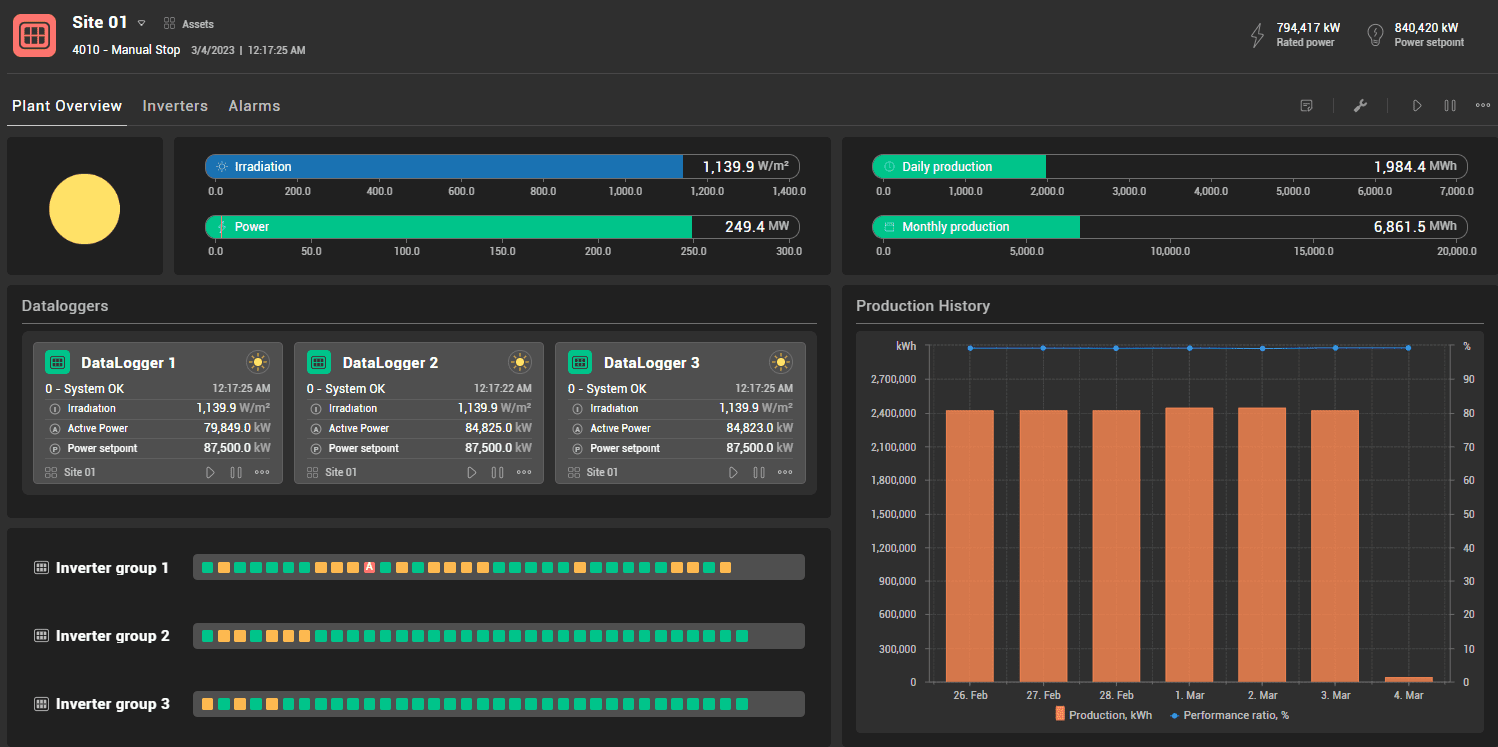Click the sun status icon on DataLogger 1

click(x=258, y=362)
